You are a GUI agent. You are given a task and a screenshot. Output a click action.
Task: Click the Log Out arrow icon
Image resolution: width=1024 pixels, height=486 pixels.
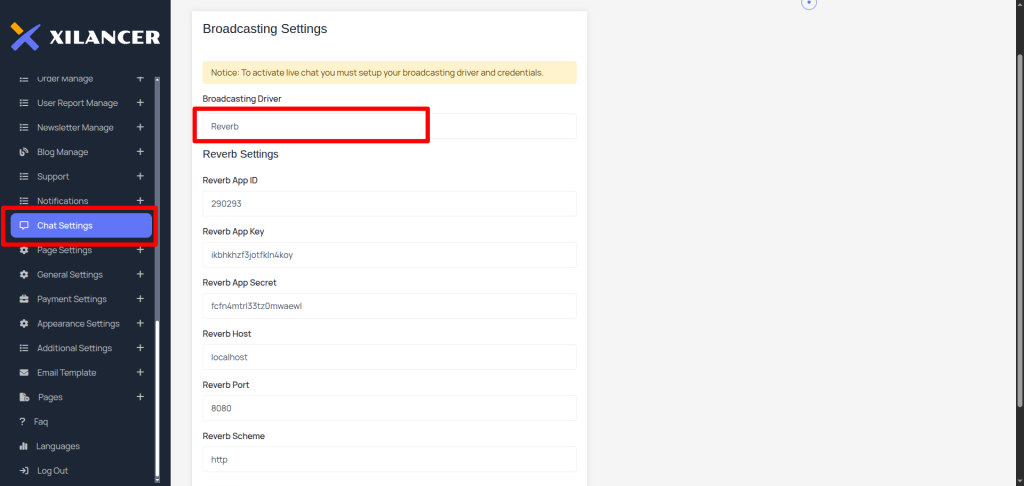pos(24,470)
